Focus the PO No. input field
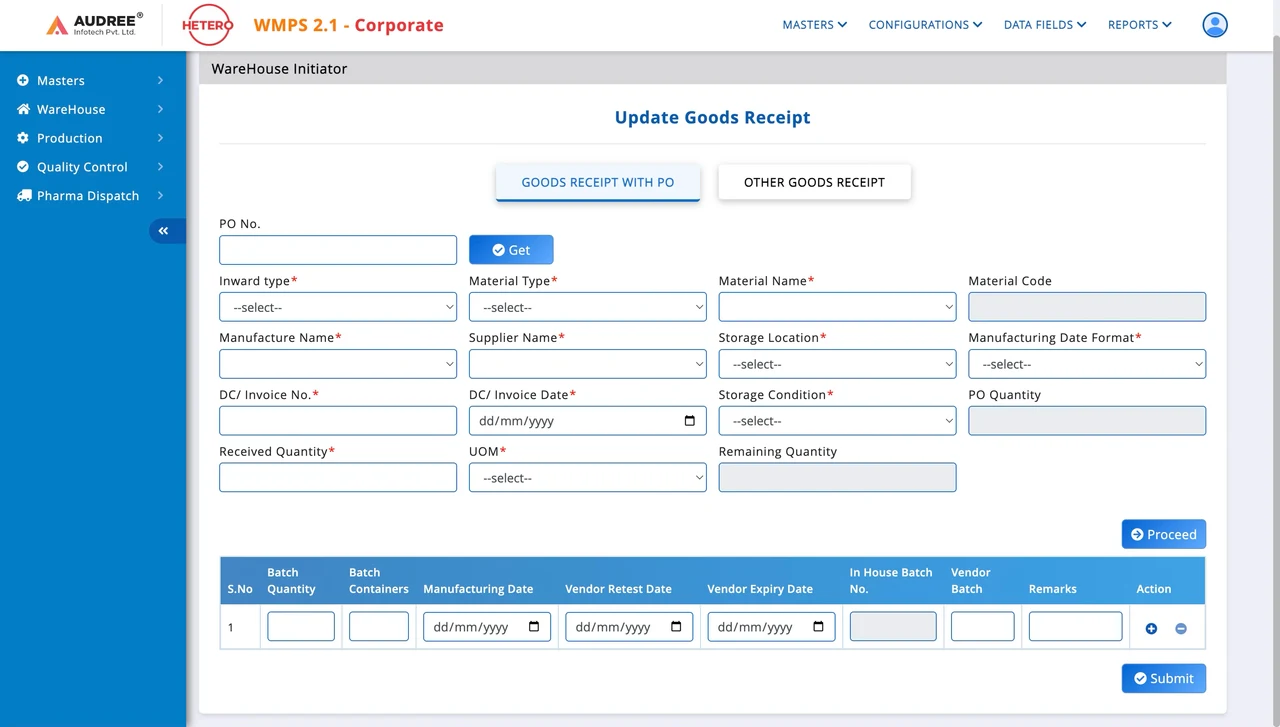This screenshot has height=727, width=1280. click(338, 250)
